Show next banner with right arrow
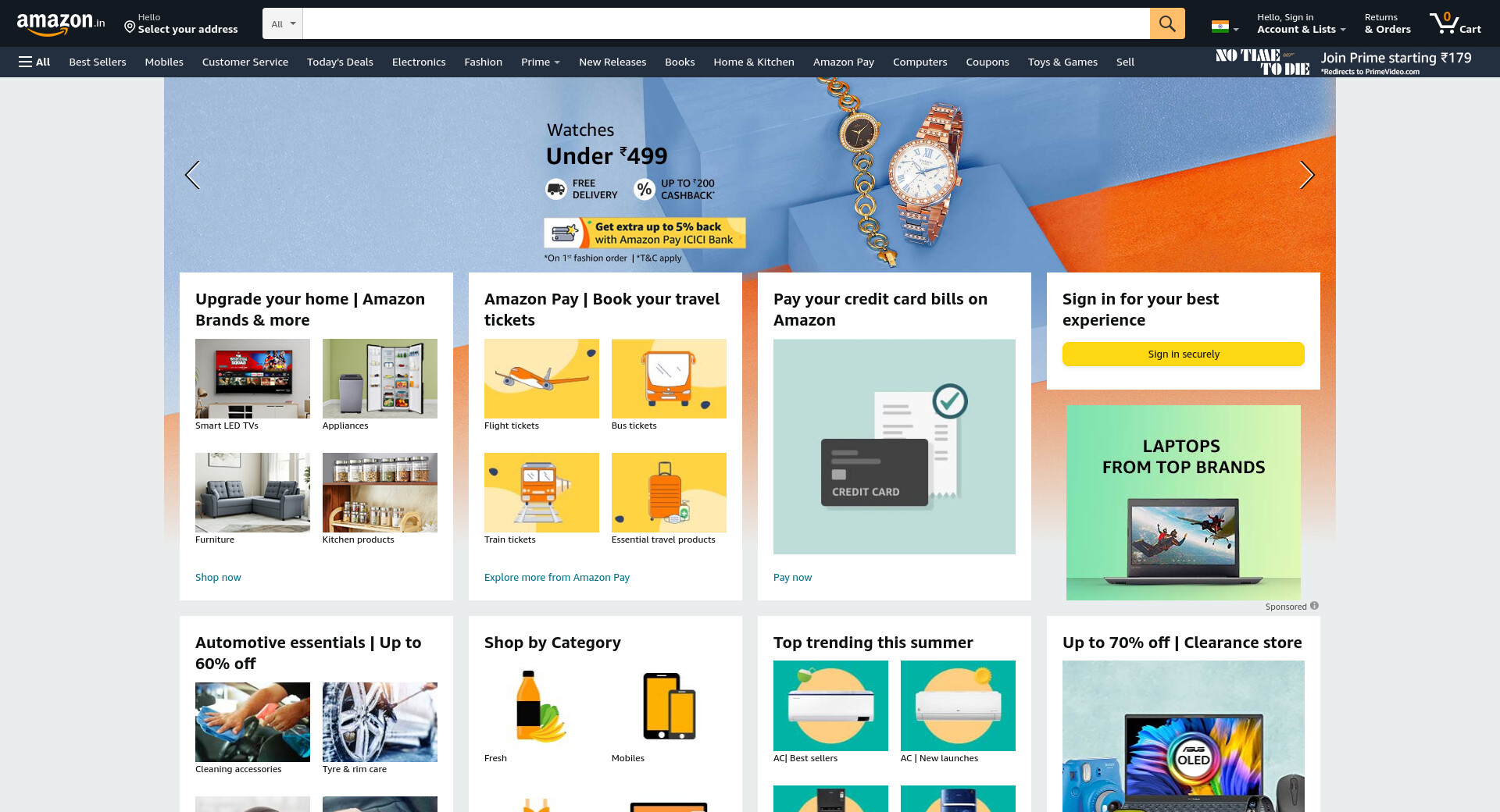This screenshot has width=1500, height=812. [1307, 175]
